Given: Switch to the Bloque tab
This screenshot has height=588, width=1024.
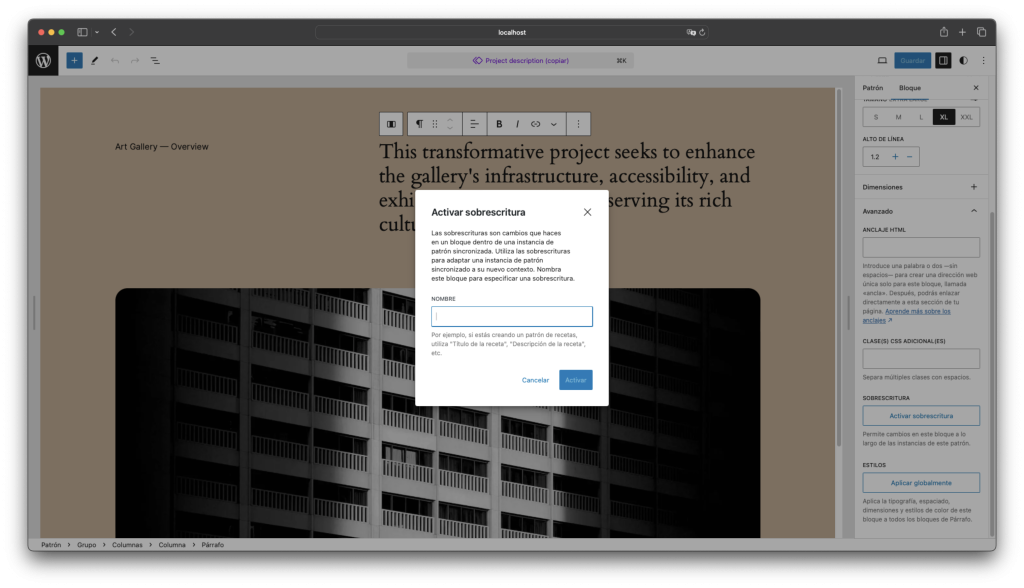Looking at the screenshot, I should click(910, 88).
